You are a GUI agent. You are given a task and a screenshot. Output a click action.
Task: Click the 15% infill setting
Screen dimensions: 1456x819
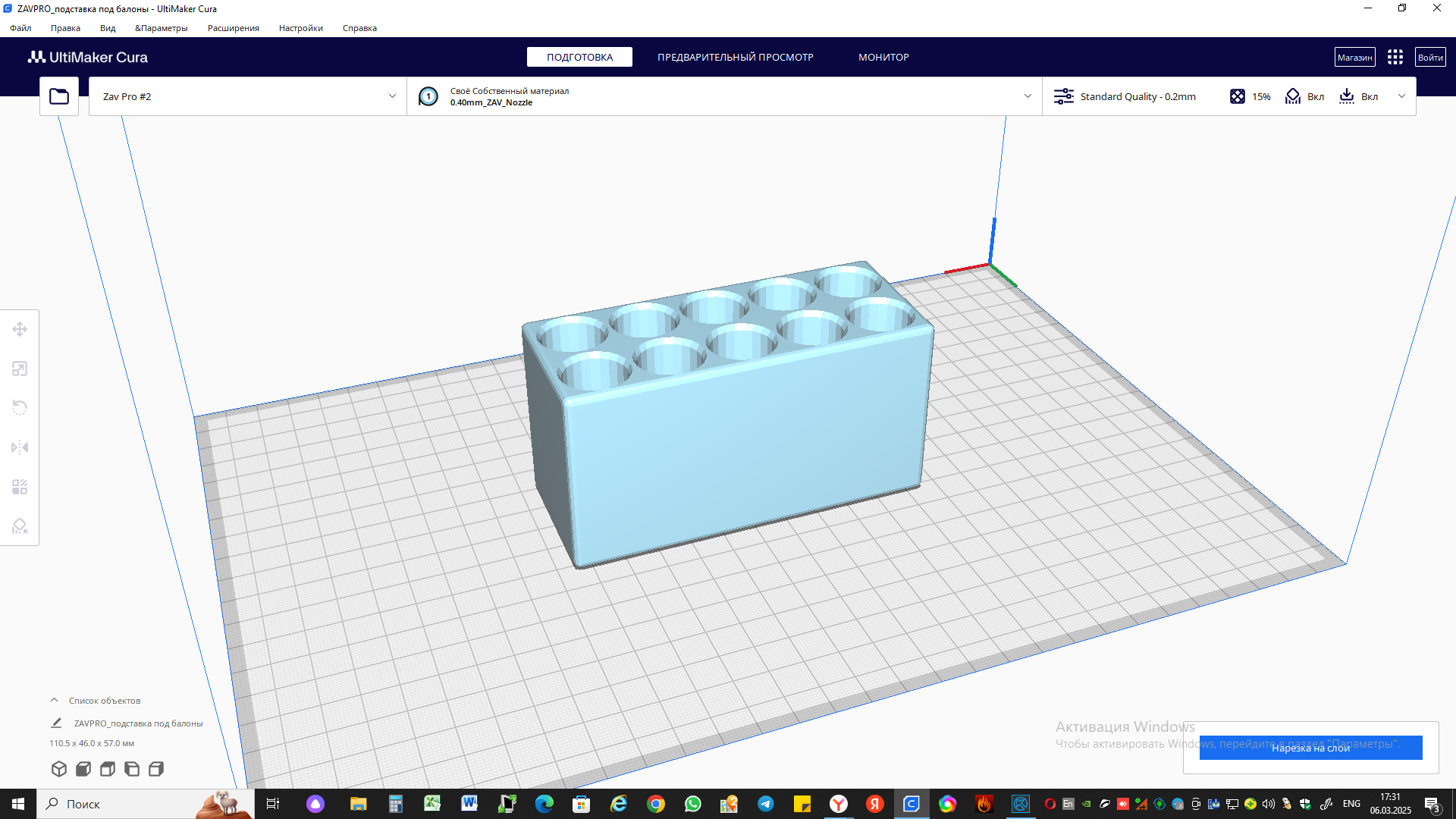[1250, 96]
